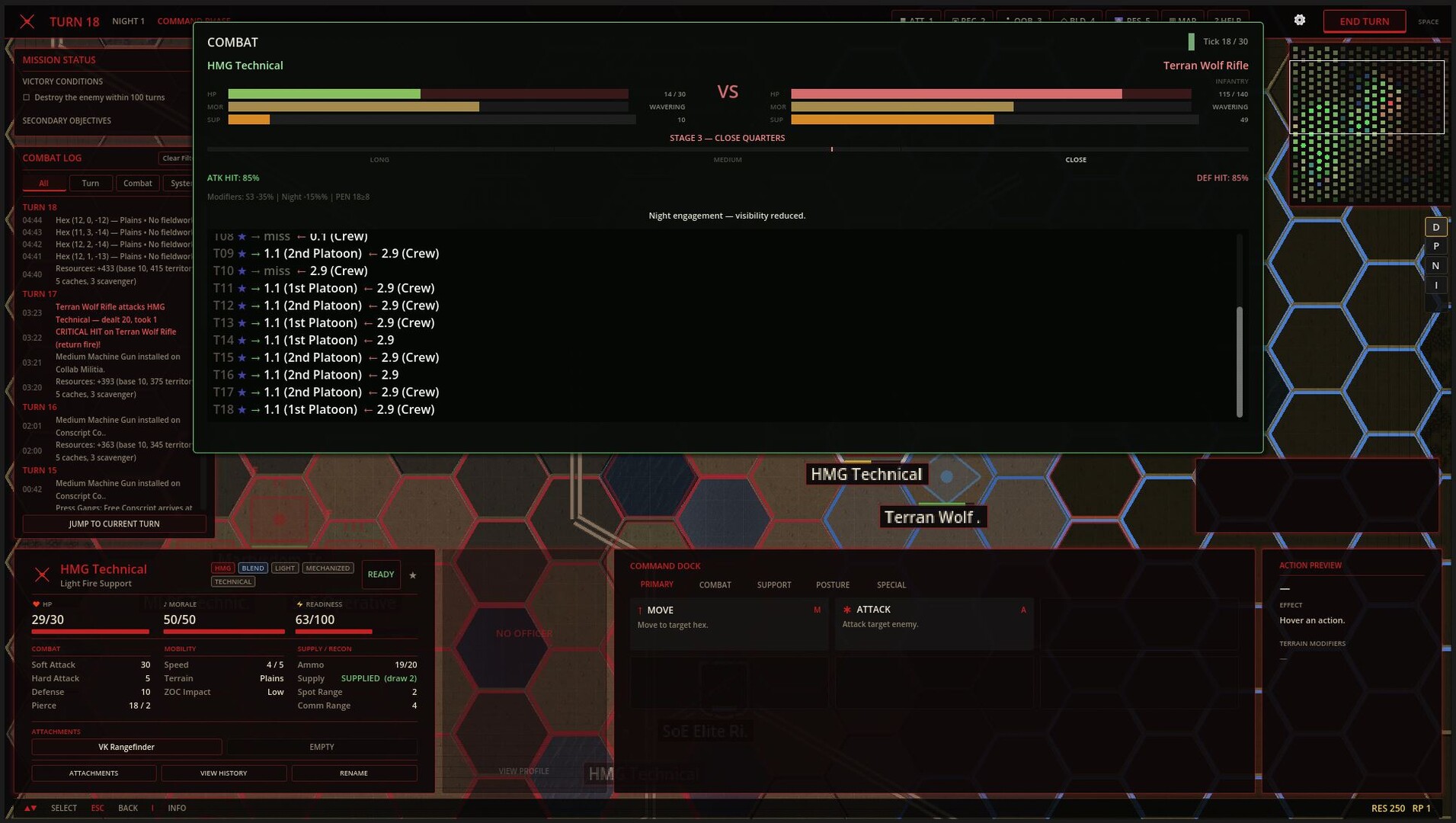Open settings with the gear icon

click(x=1300, y=21)
